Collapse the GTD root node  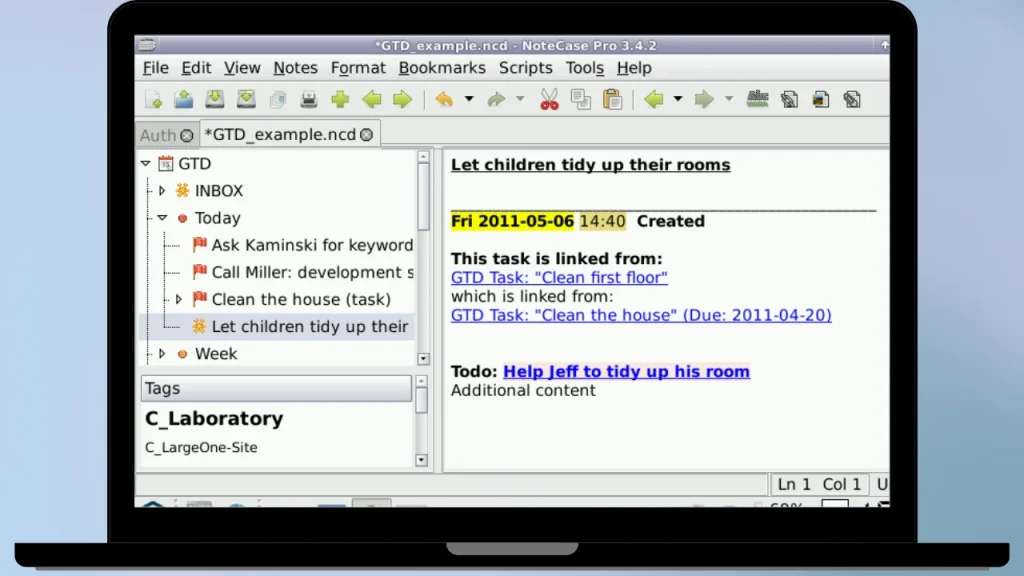(x=146, y=163)
